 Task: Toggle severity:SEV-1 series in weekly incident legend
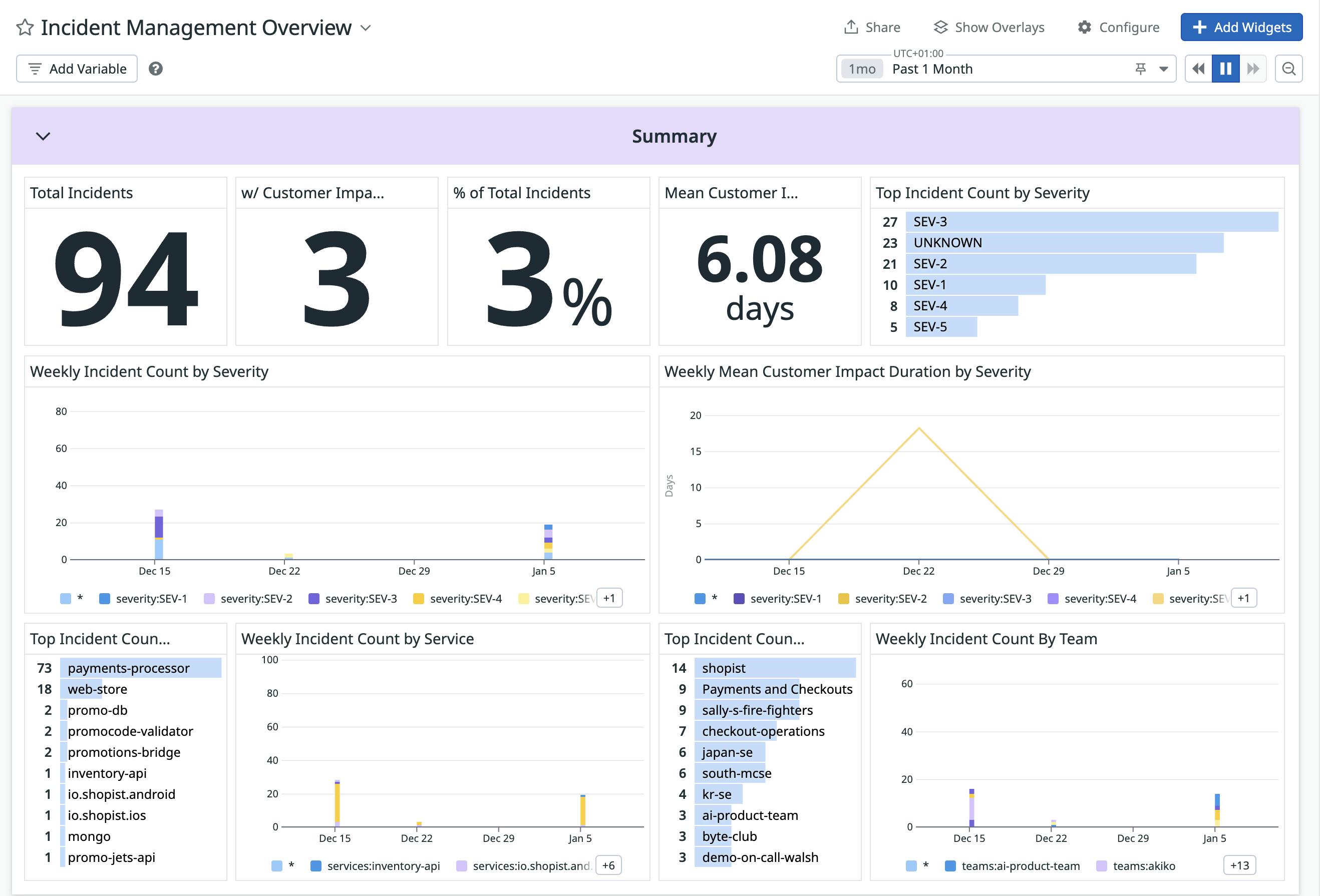[x=151, y=598]
